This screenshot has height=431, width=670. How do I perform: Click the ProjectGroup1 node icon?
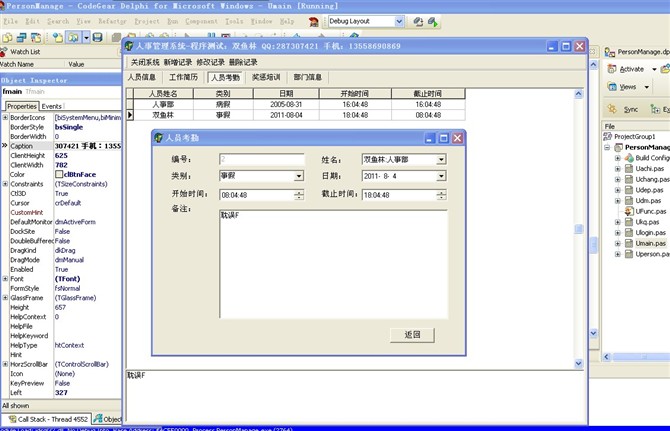click(608, 137)
